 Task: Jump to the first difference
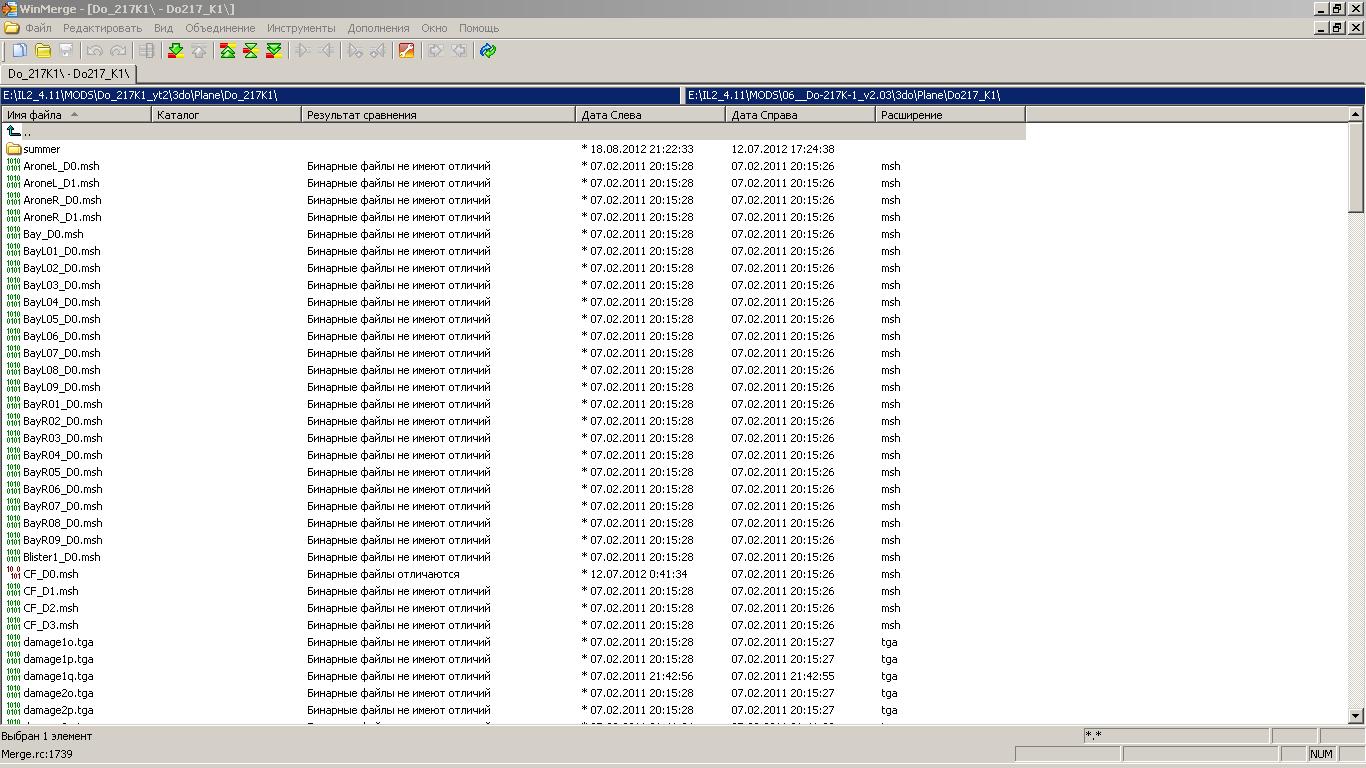coord(227,51)
